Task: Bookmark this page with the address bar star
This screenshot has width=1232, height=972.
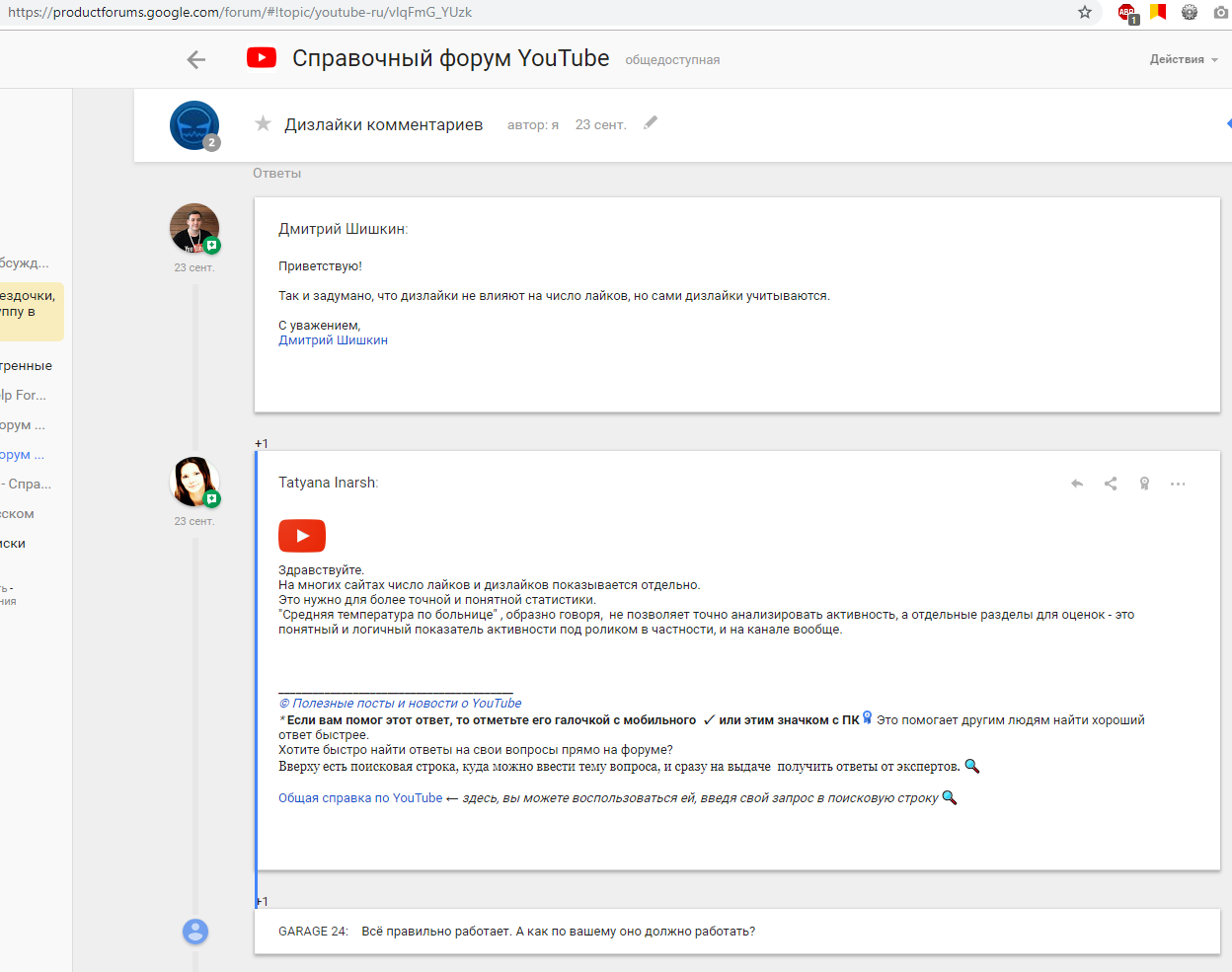Action: pos(1085,12)
